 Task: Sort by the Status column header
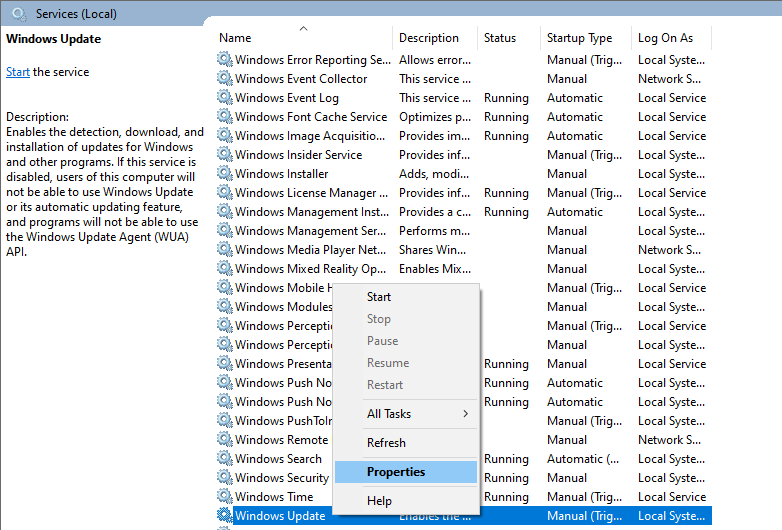500,38
